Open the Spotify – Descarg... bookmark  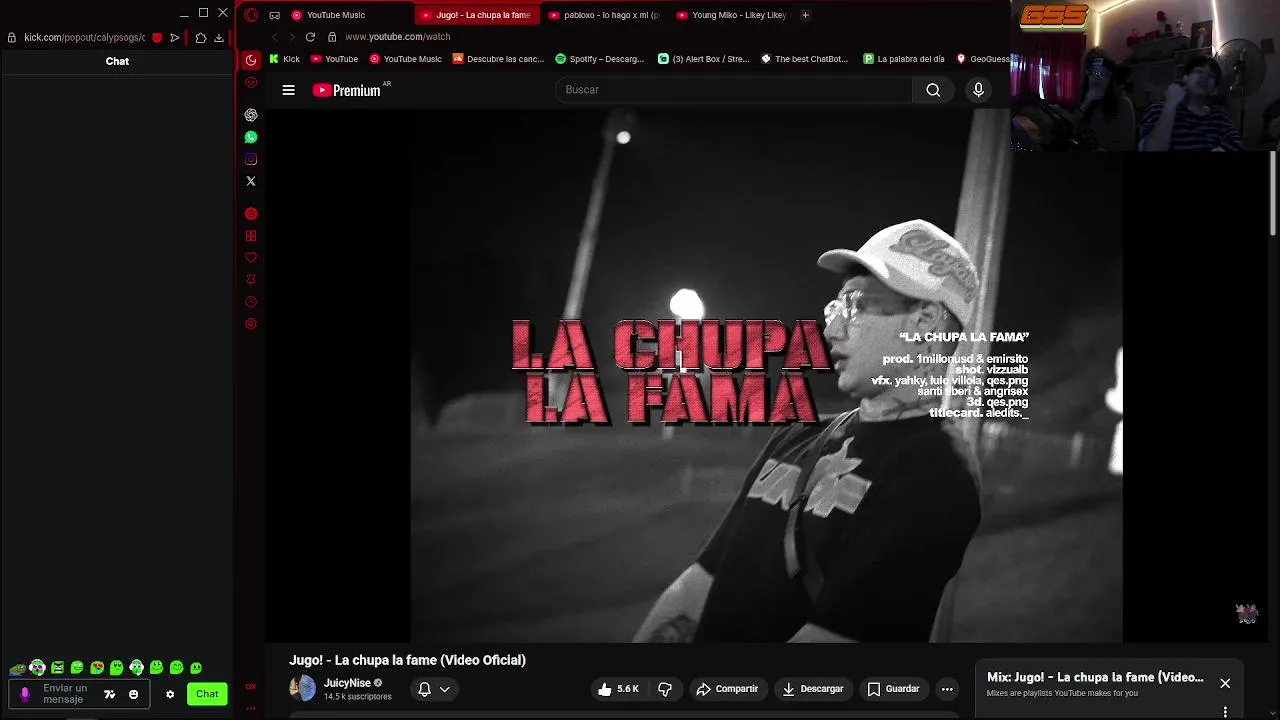pyautogui.click(x=600, y=59)
